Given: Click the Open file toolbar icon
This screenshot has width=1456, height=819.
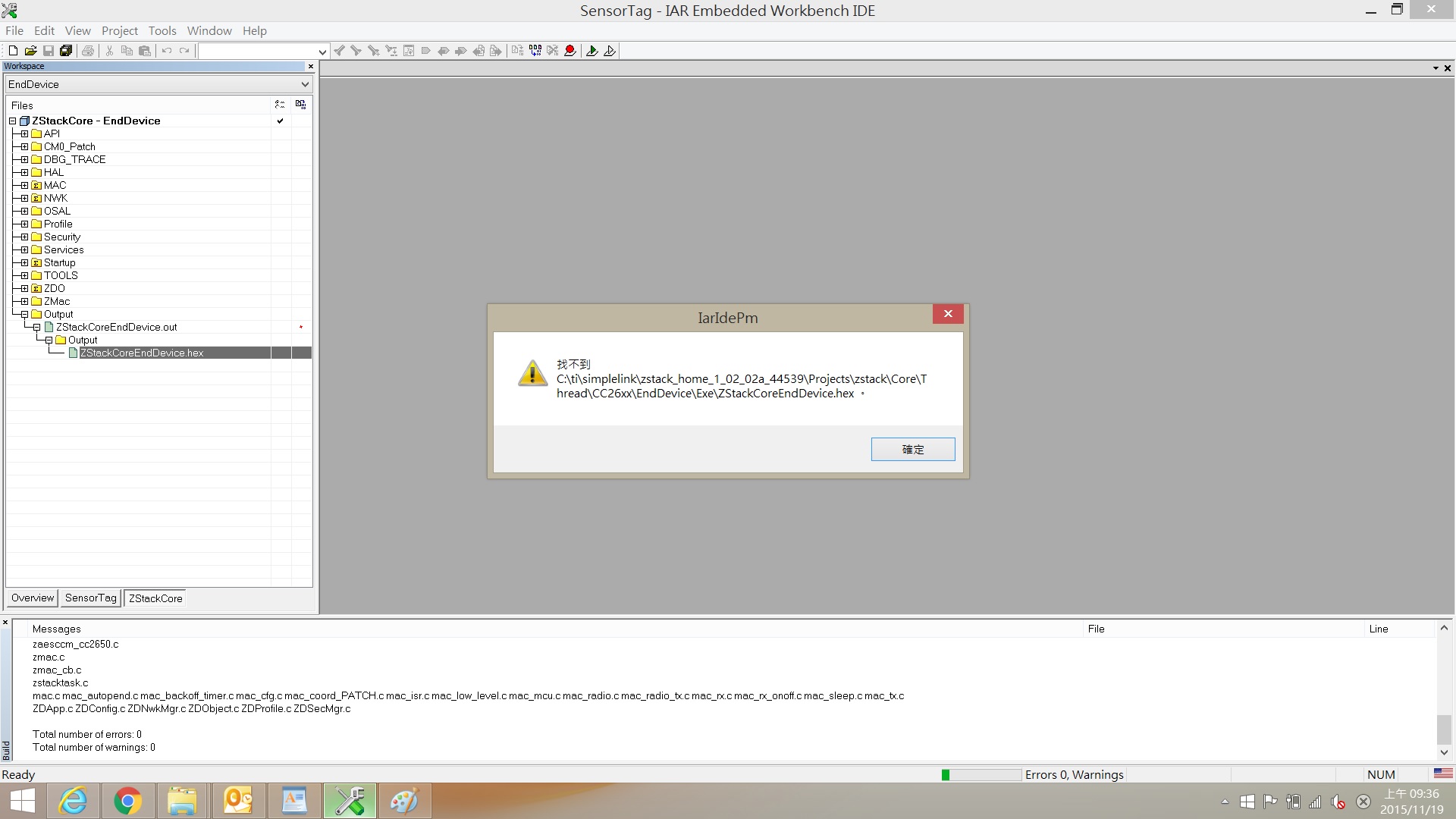Looking at the screenshot, I should 30,51.
